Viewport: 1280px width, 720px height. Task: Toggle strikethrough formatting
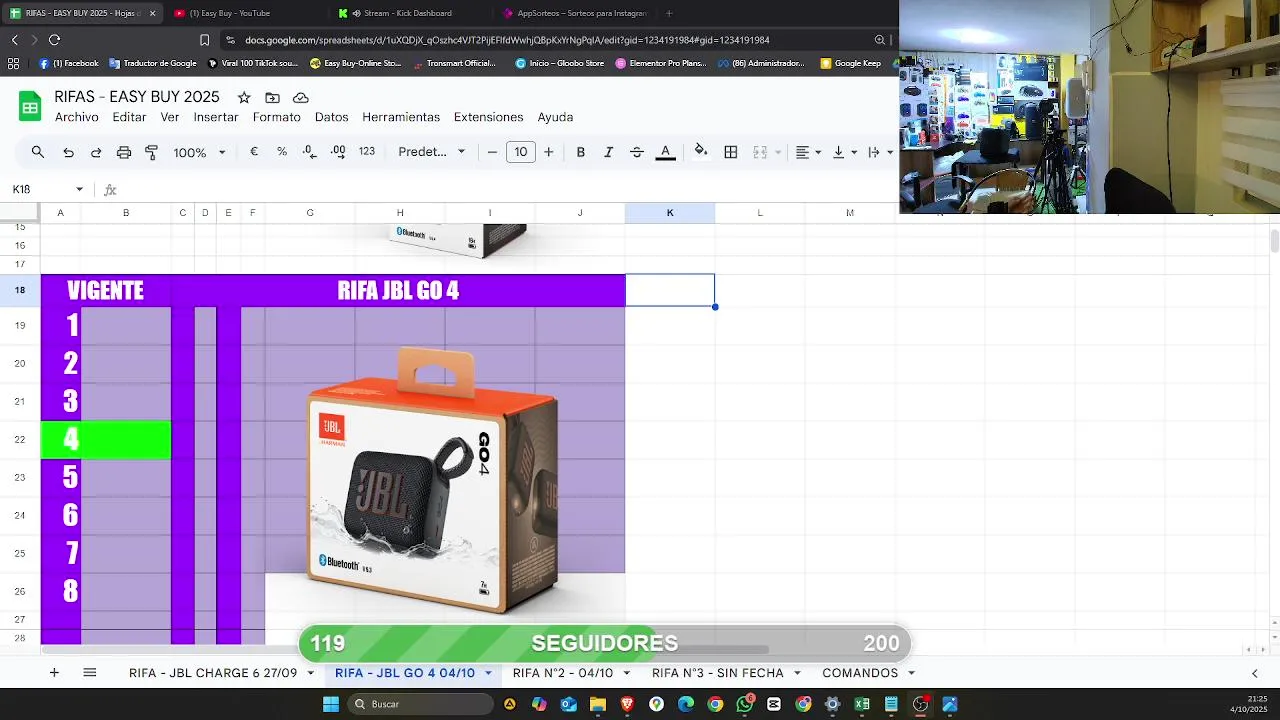pyautogui.click(x=637, y=152)
